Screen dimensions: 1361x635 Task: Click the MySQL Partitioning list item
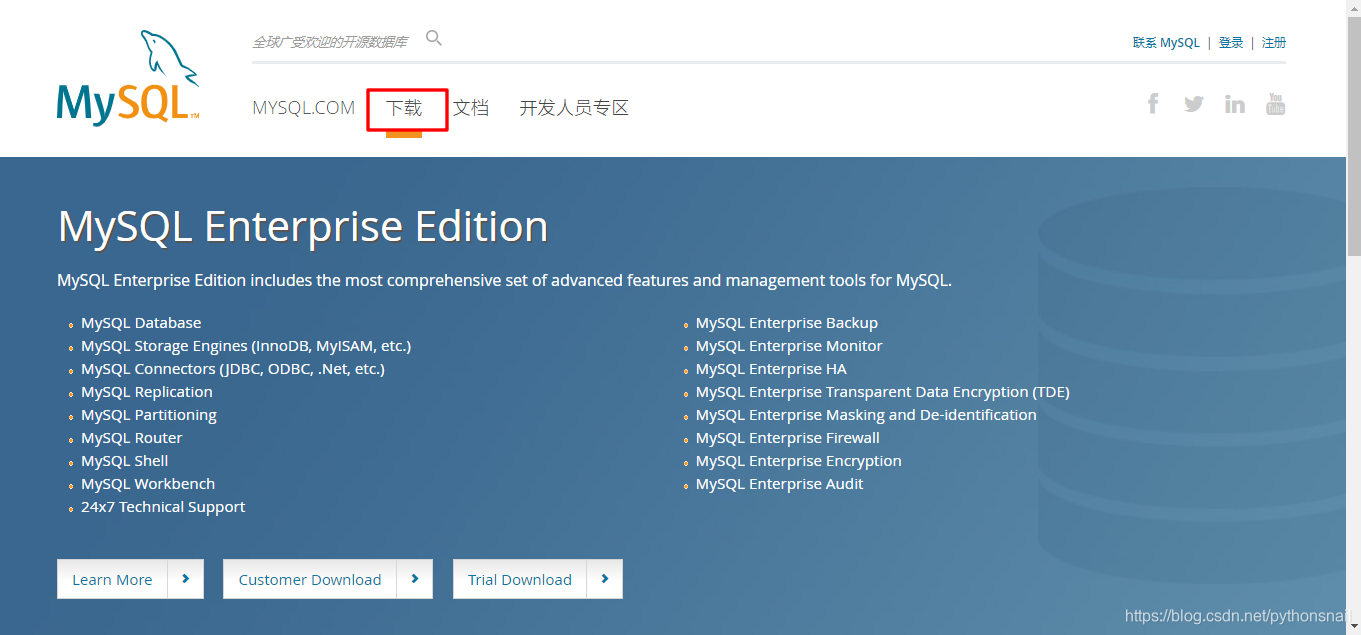pos(149,415)
